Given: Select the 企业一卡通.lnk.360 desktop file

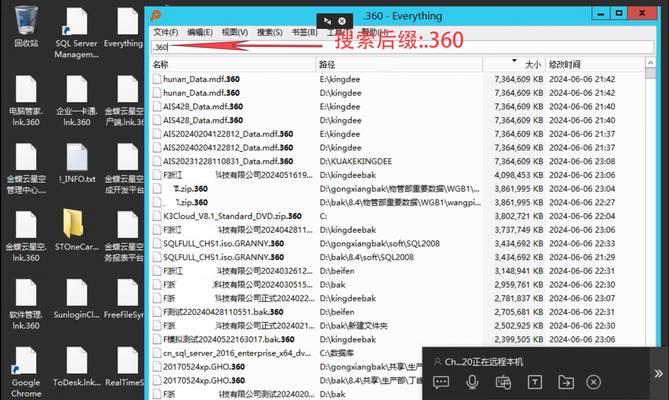Looking at the screenshot, I should [x=77, y=101].
